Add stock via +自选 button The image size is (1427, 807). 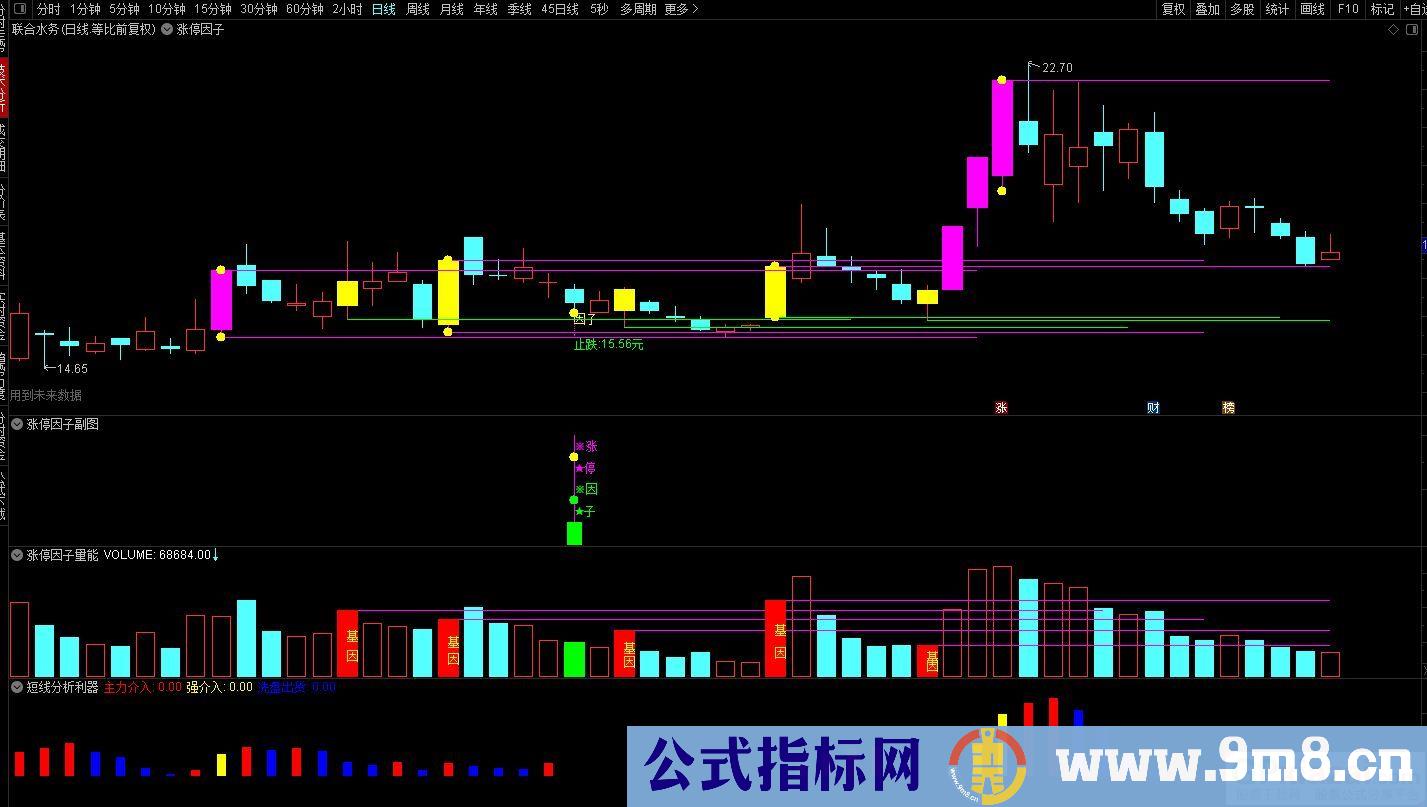1414,9
